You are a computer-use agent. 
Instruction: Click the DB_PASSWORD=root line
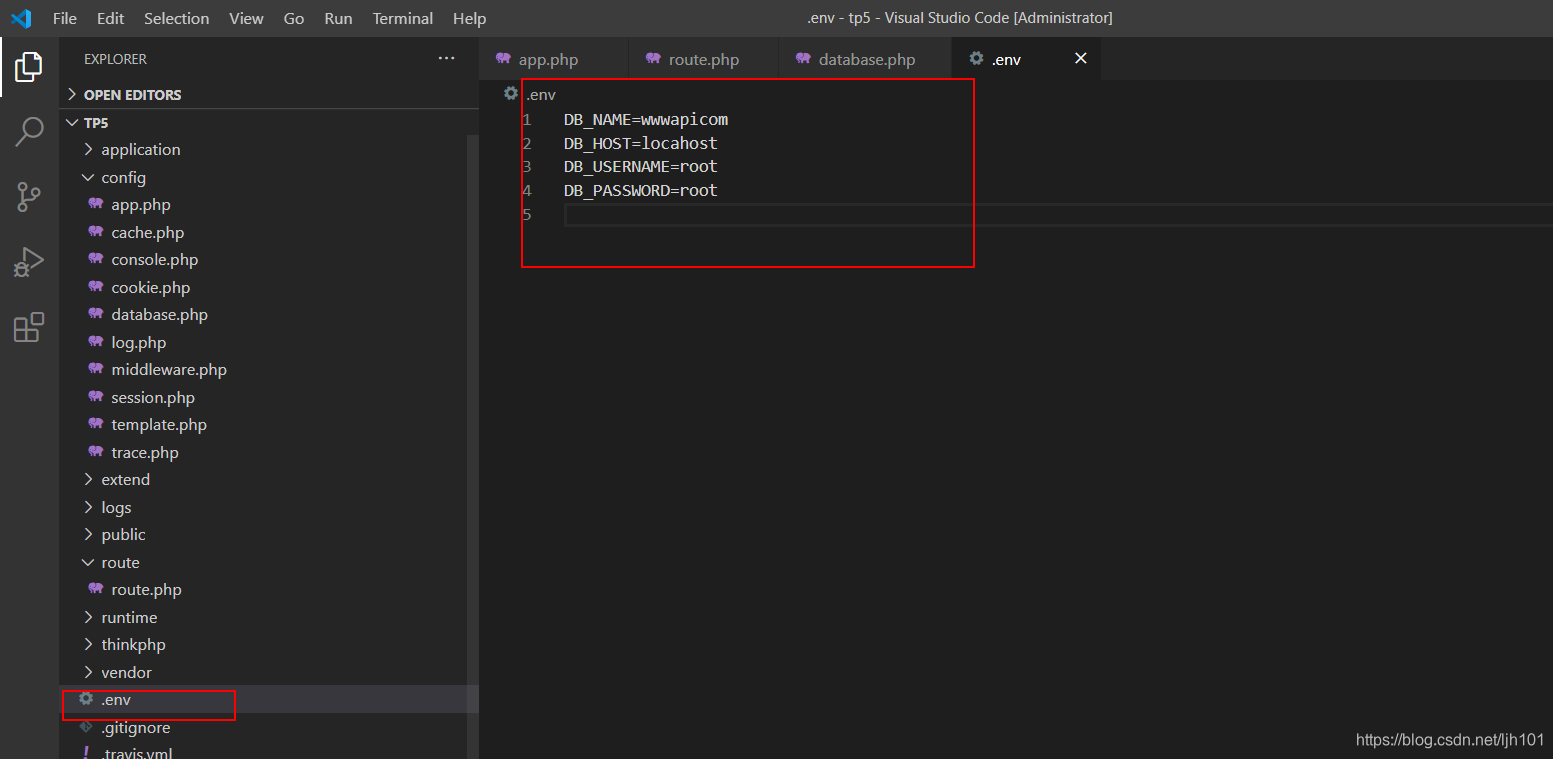pos(641,190)
